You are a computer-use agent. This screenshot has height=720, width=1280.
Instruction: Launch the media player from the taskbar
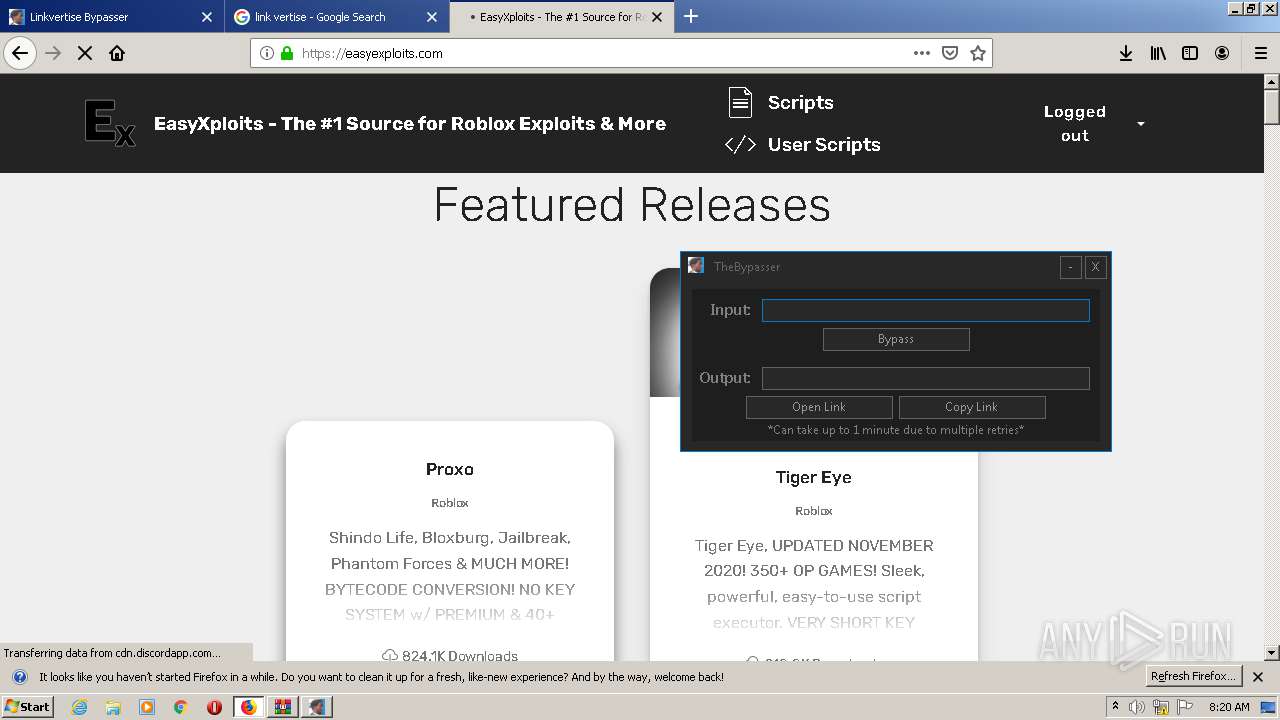[x=147, y=707]
